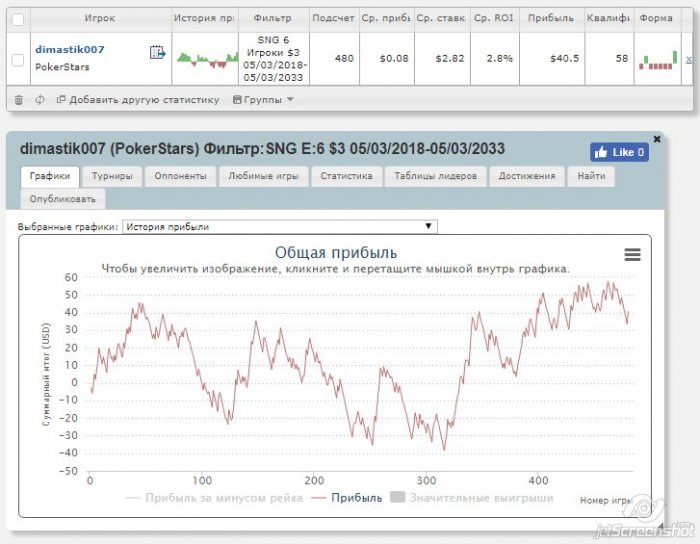Switch to the Графики tab
This screenshot has width=700, height=544.
(x=50, y=176)
